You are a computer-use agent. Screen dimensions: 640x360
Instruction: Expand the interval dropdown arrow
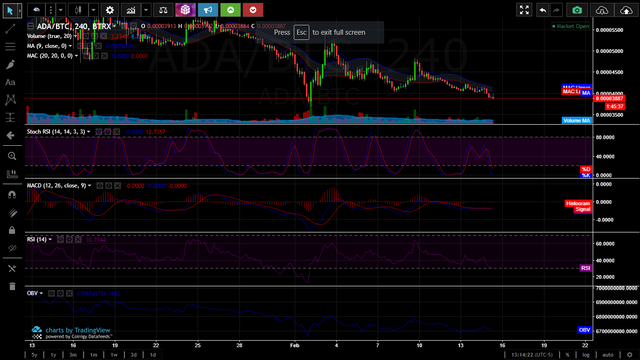pos(60,10)
